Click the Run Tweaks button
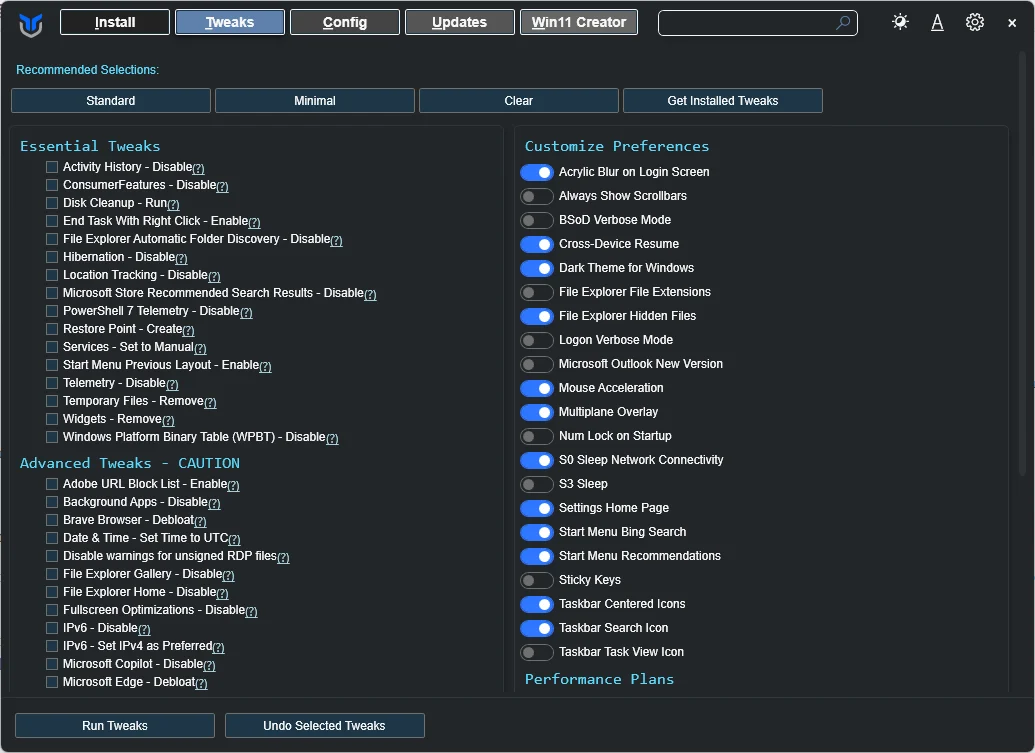Screen dimensions: 1035x753 [115, 725]
